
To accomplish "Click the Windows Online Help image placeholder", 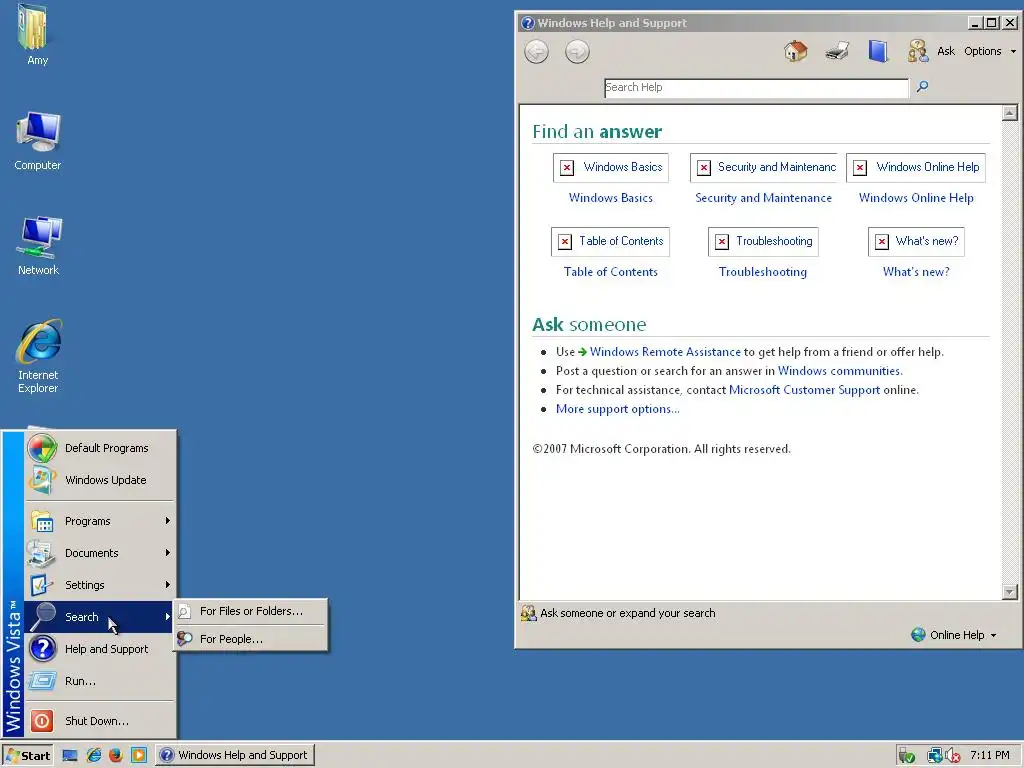I will (x=916, y=167).
